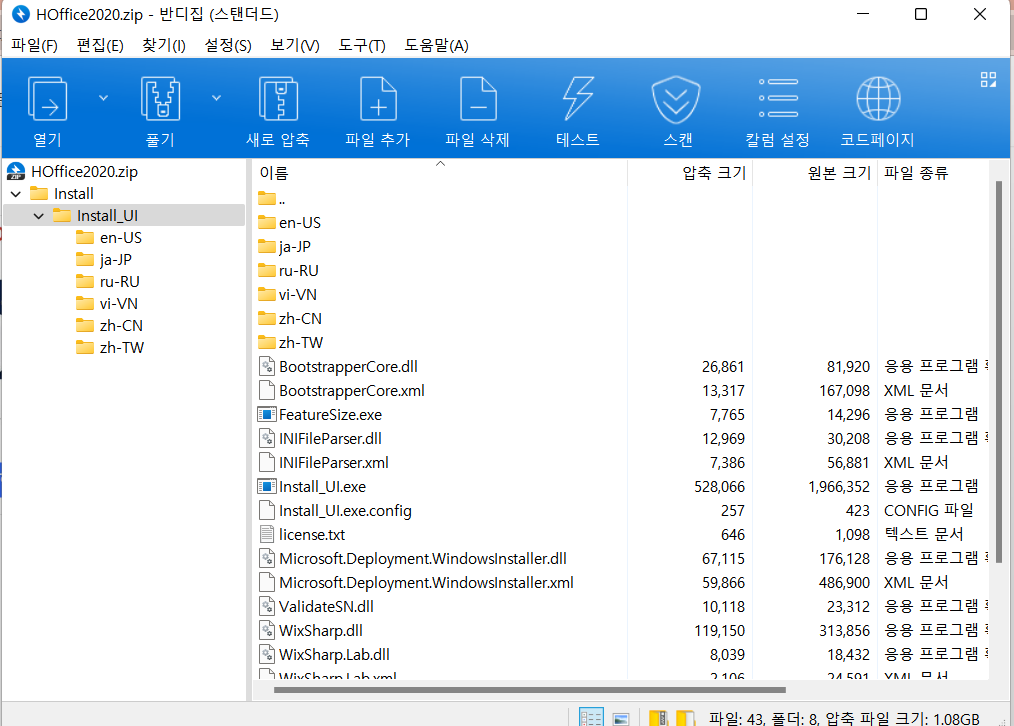Viewport: 1014px width, 726px height.
Task: Open the 열기 dropdown arrow
Action: pos(103,98)
